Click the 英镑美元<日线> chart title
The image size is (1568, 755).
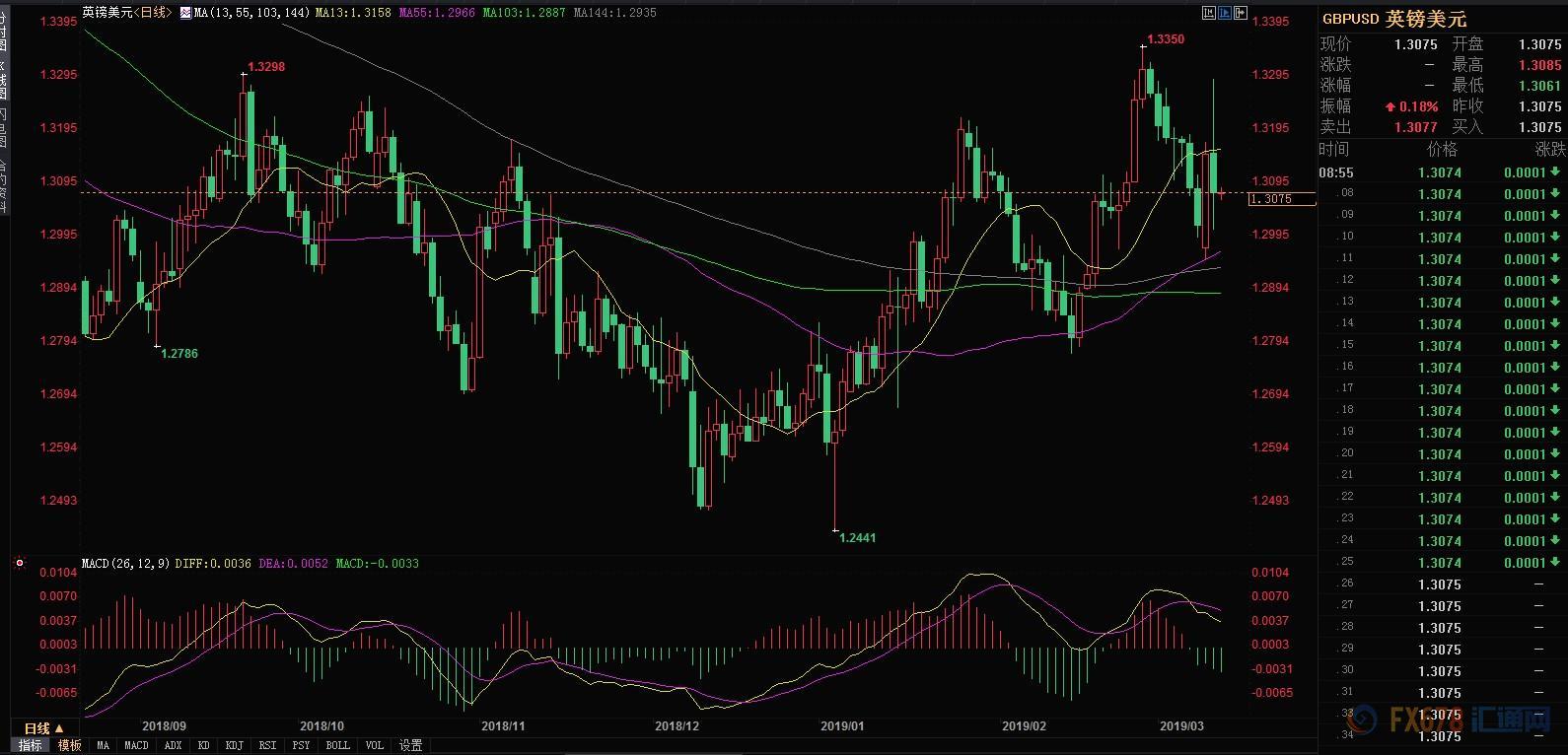tap(126, 13)
